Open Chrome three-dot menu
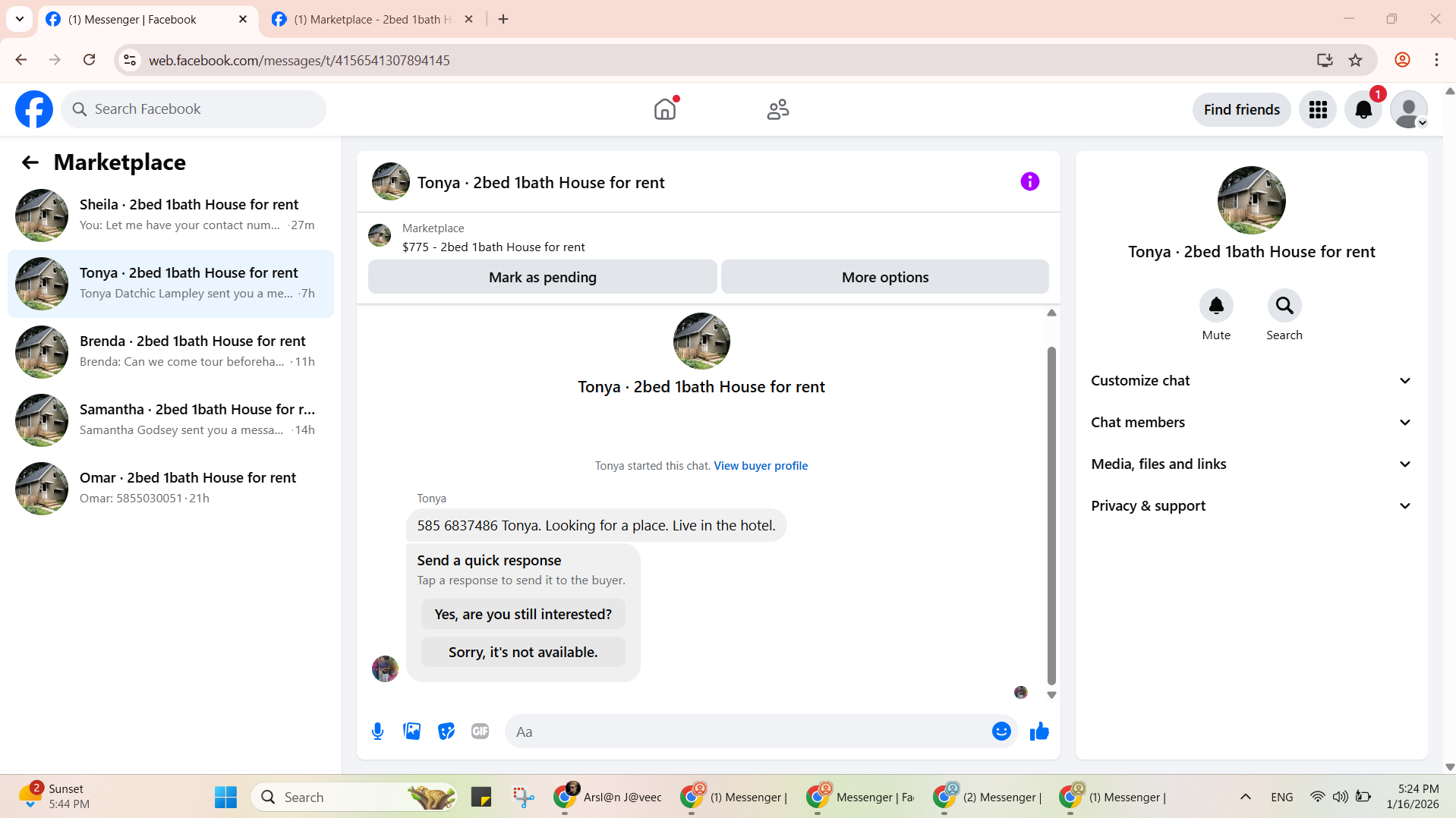The height and width of the screenshot is (818, 1456). point(1436,60)
